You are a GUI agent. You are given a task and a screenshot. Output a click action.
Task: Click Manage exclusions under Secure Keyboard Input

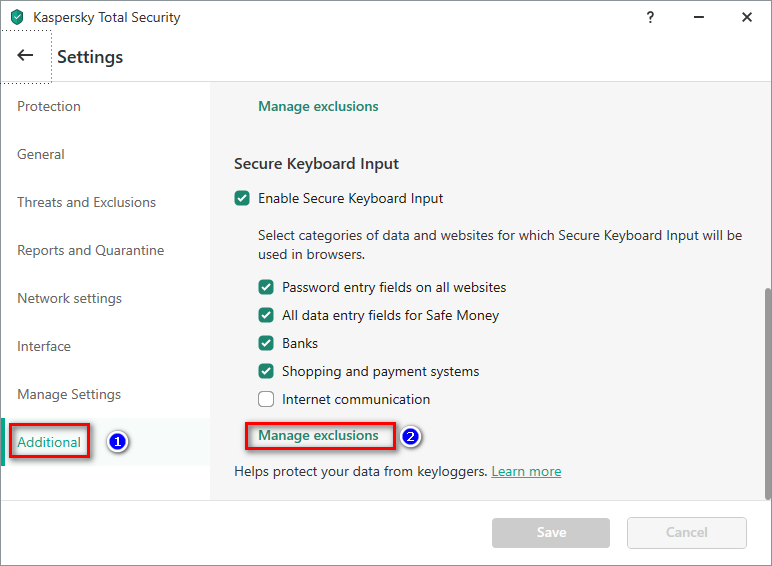pyautogui.click(x=318, y=436)
